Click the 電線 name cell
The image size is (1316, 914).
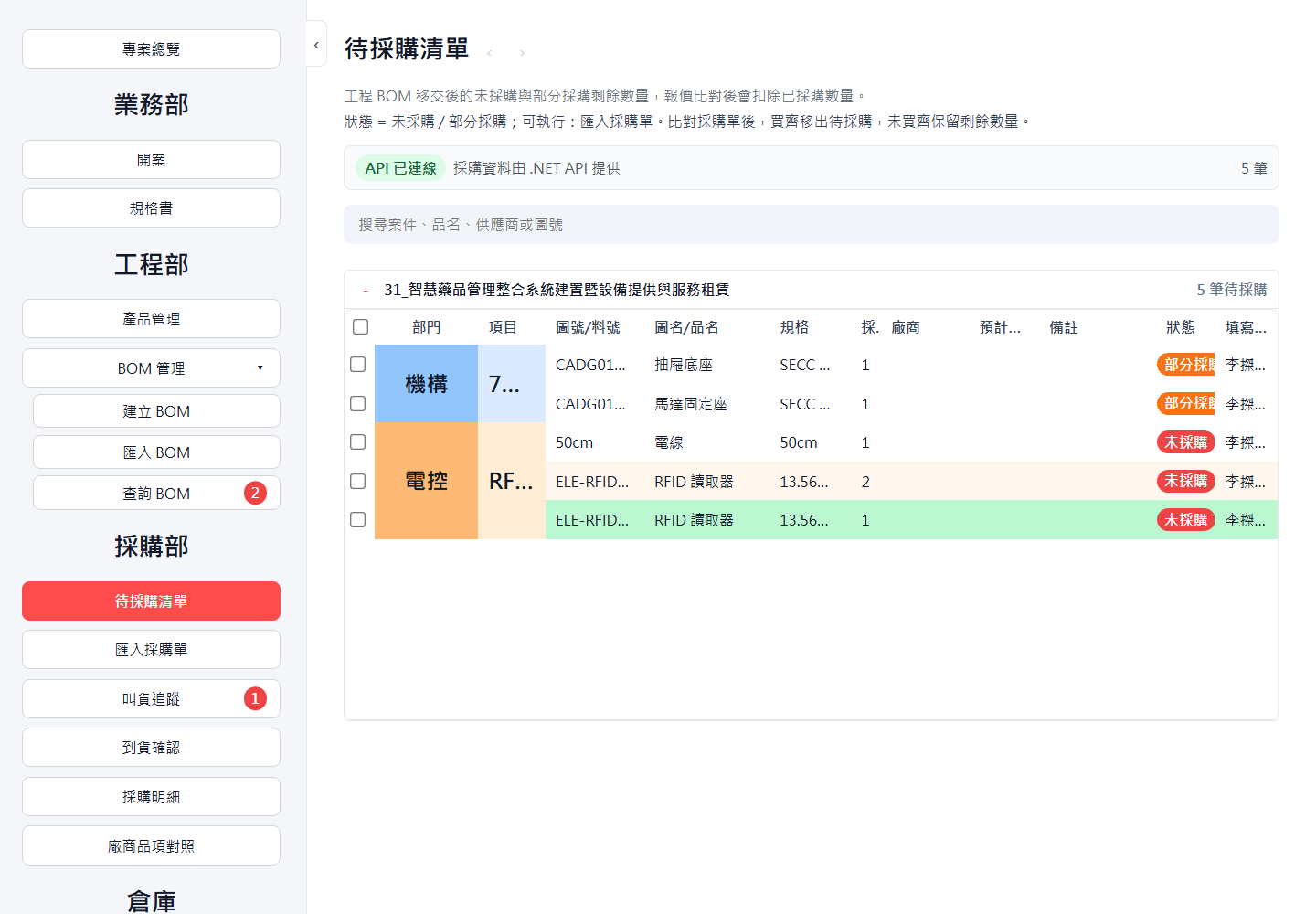pos(669,442)
